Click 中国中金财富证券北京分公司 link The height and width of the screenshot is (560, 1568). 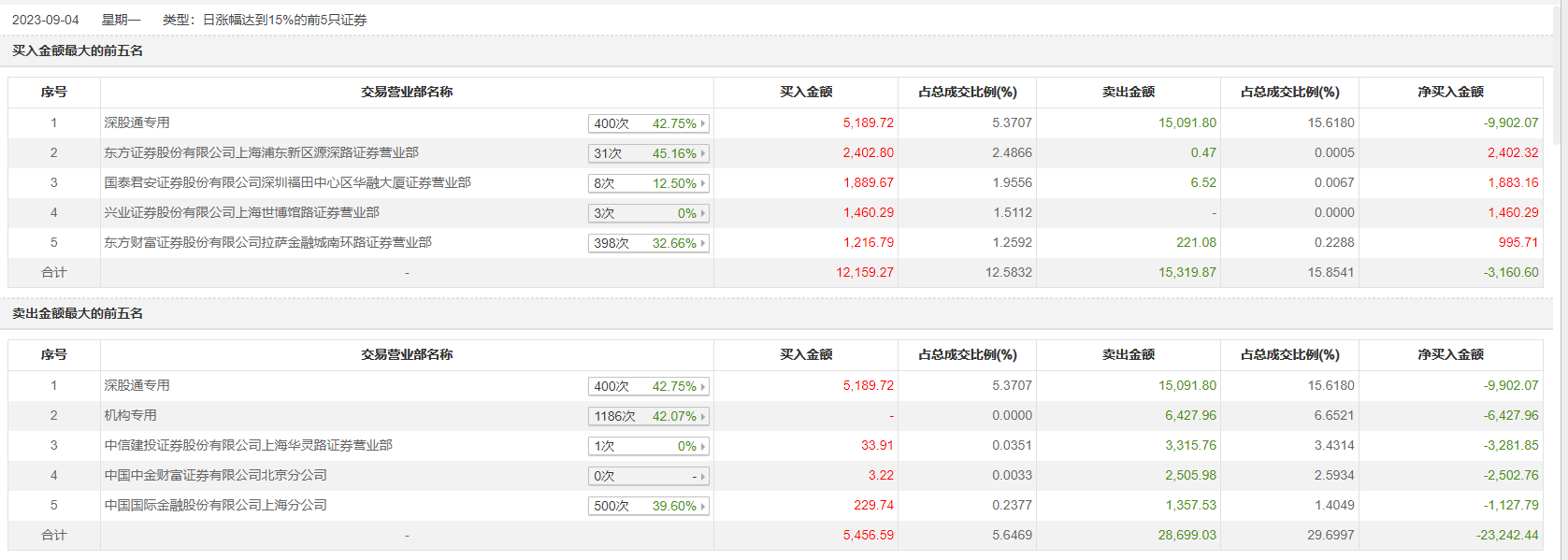click(215, 475)
